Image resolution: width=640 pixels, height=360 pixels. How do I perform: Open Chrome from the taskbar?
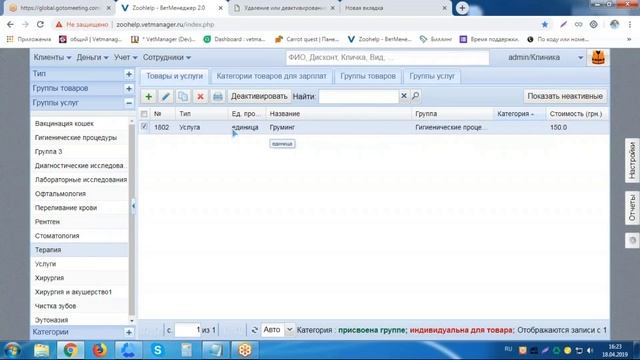click(x=71, y=350)
